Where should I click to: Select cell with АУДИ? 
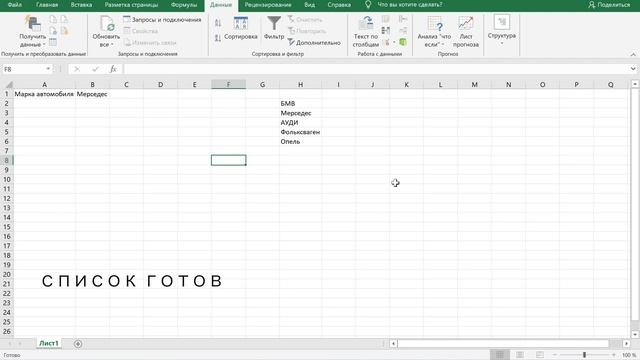coord(300,122)
